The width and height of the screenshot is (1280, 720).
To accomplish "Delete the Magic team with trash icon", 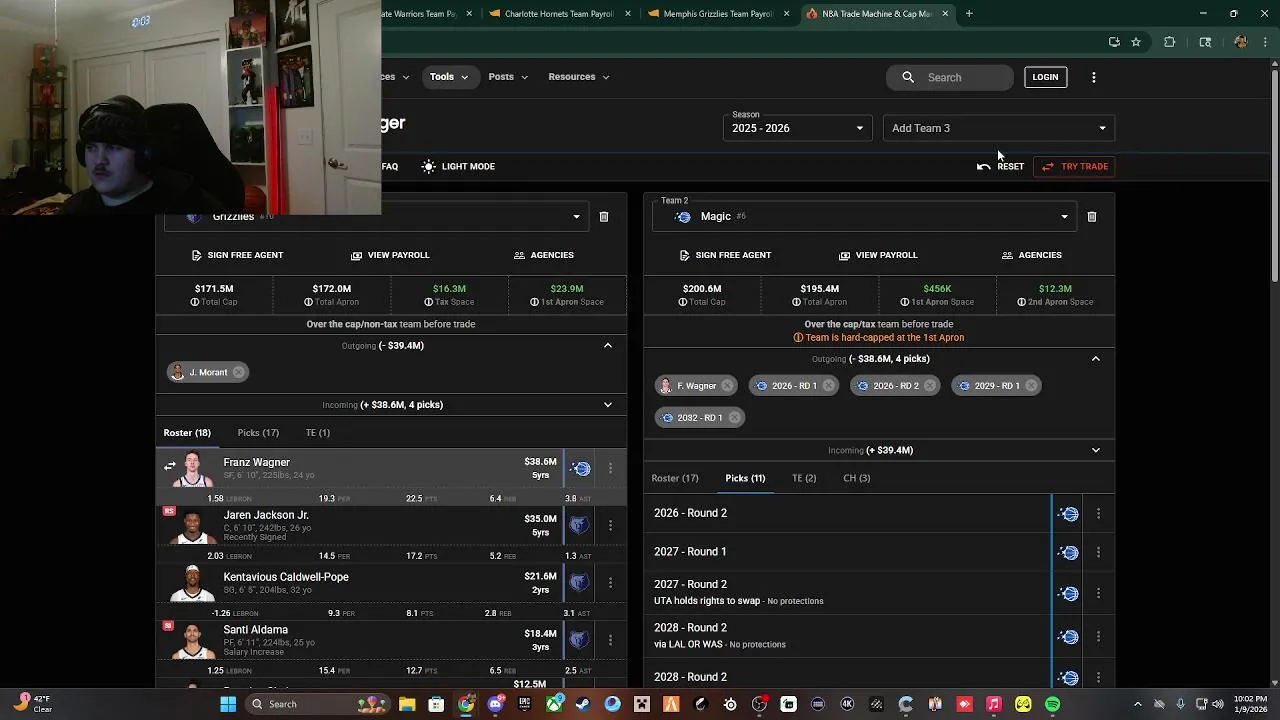I will point(1092,217).
